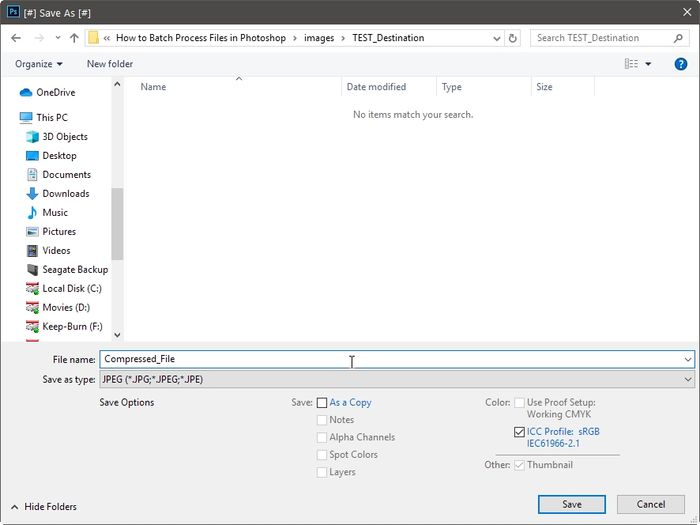Go up one folder level
700x525 pixels.
(x=74, y=38)
